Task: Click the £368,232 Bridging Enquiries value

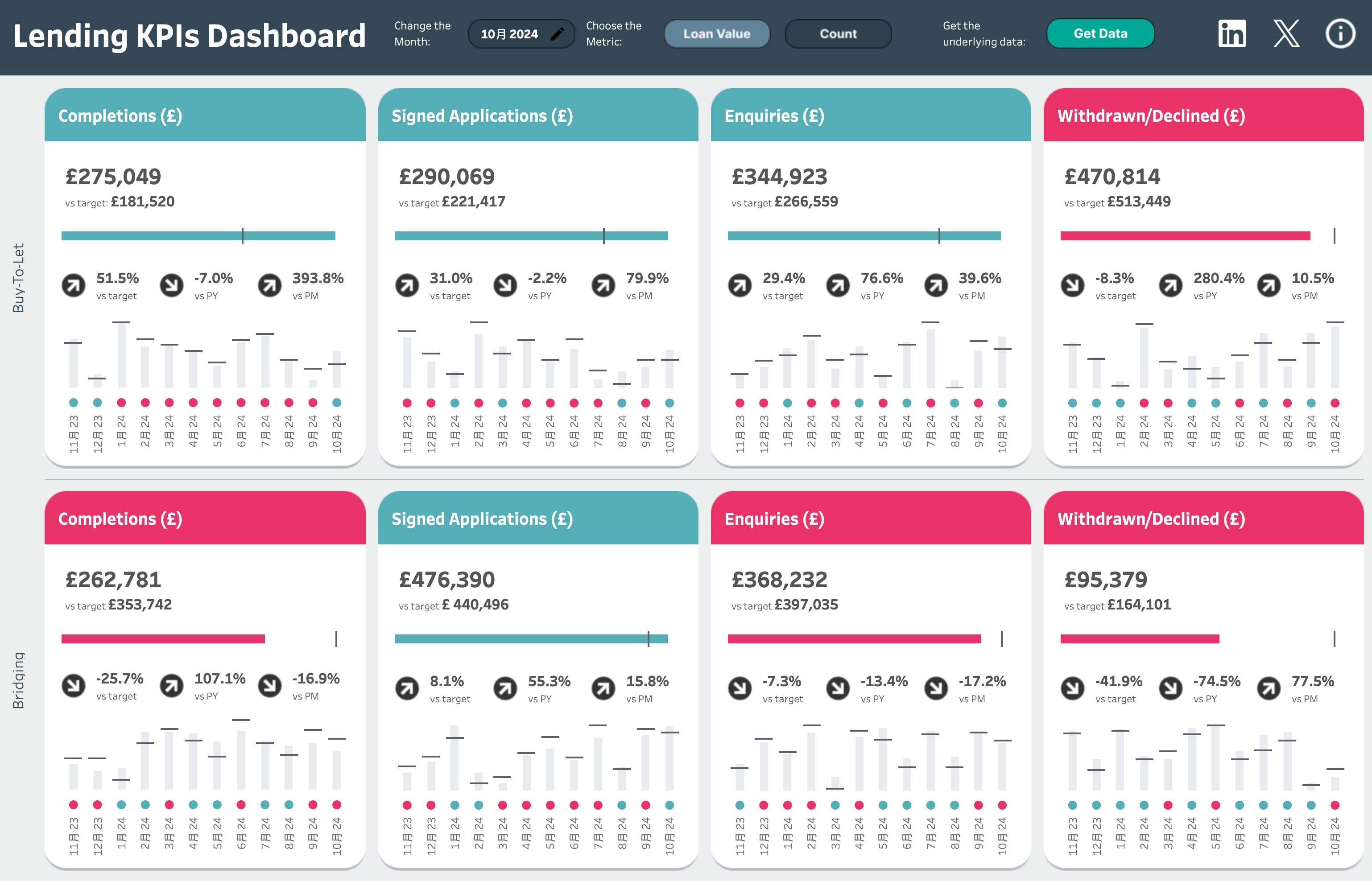Action: tap(779, 580)
